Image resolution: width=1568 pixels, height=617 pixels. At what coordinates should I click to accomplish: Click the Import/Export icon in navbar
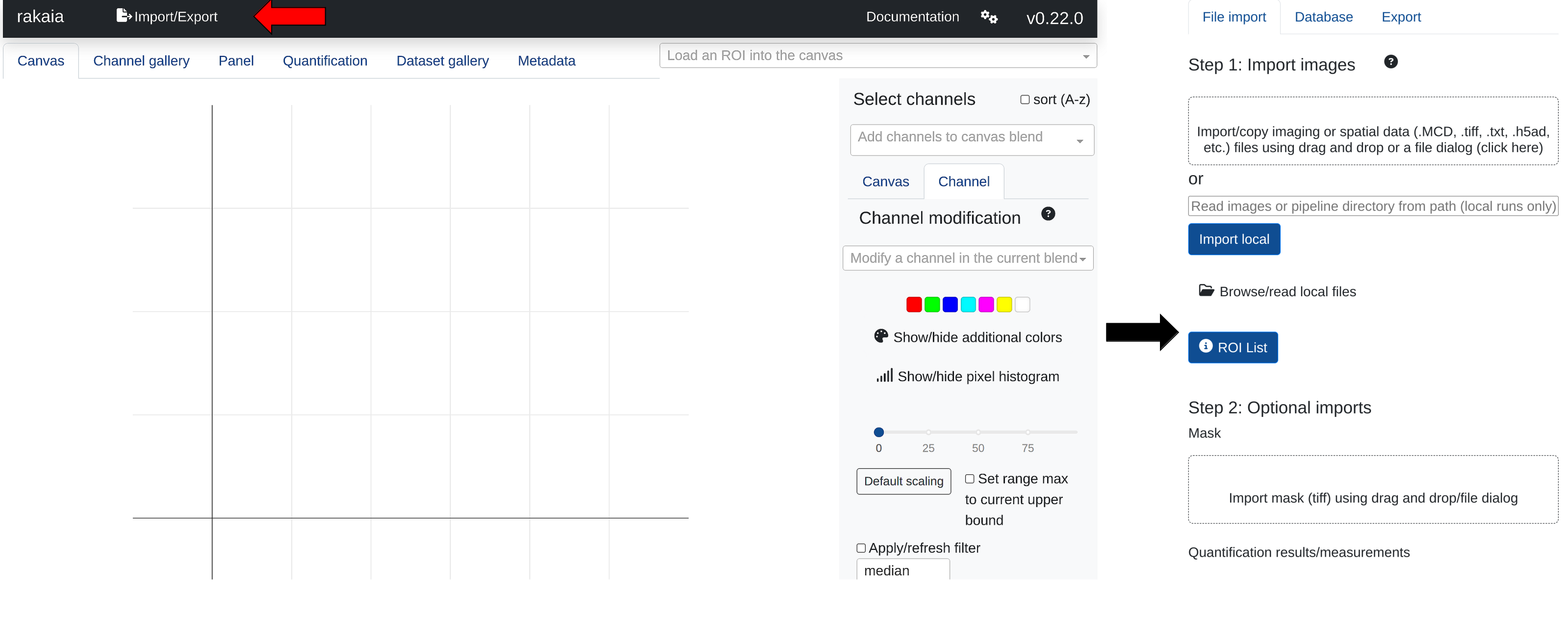click(124, 16)
